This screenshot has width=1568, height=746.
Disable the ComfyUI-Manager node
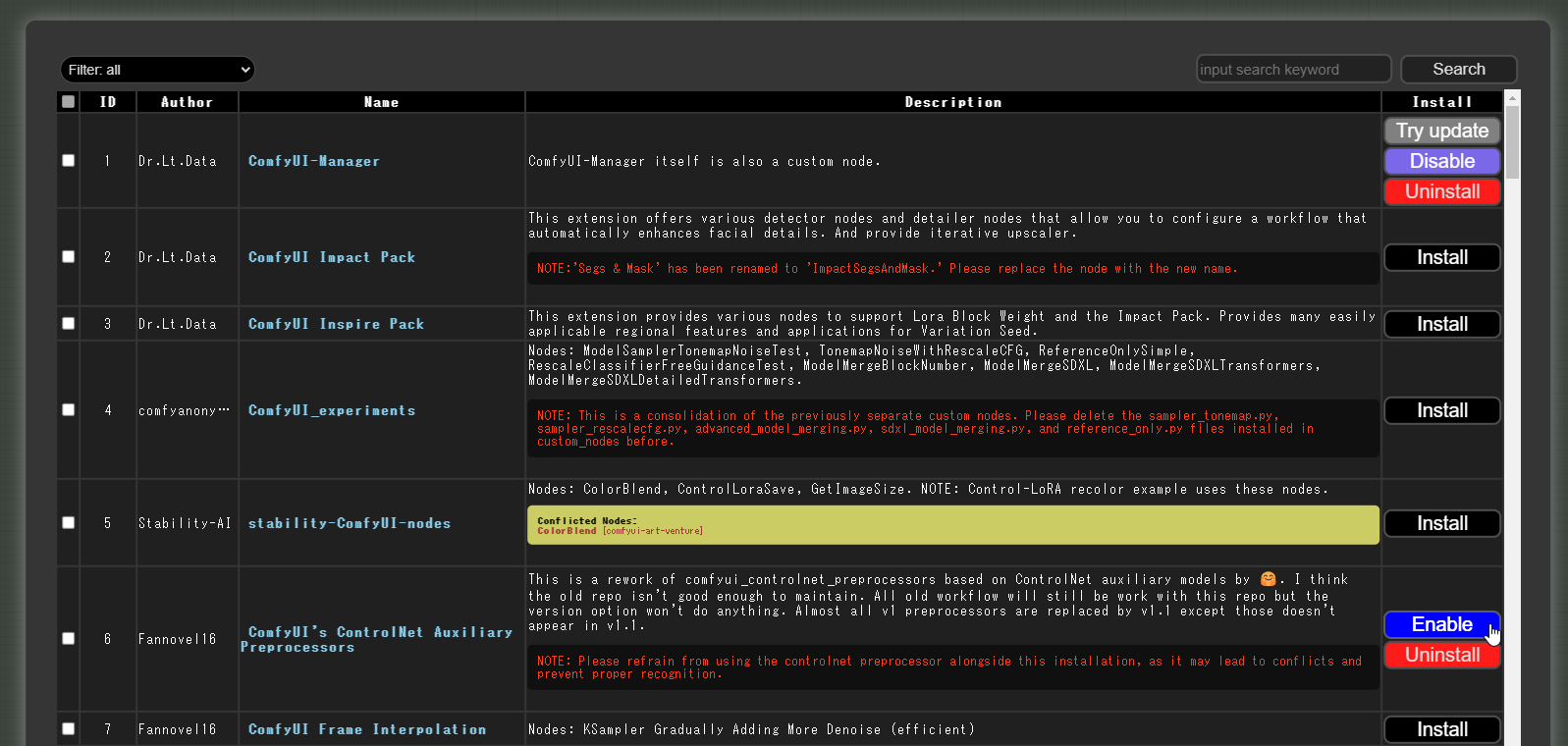click(1441, 161)
